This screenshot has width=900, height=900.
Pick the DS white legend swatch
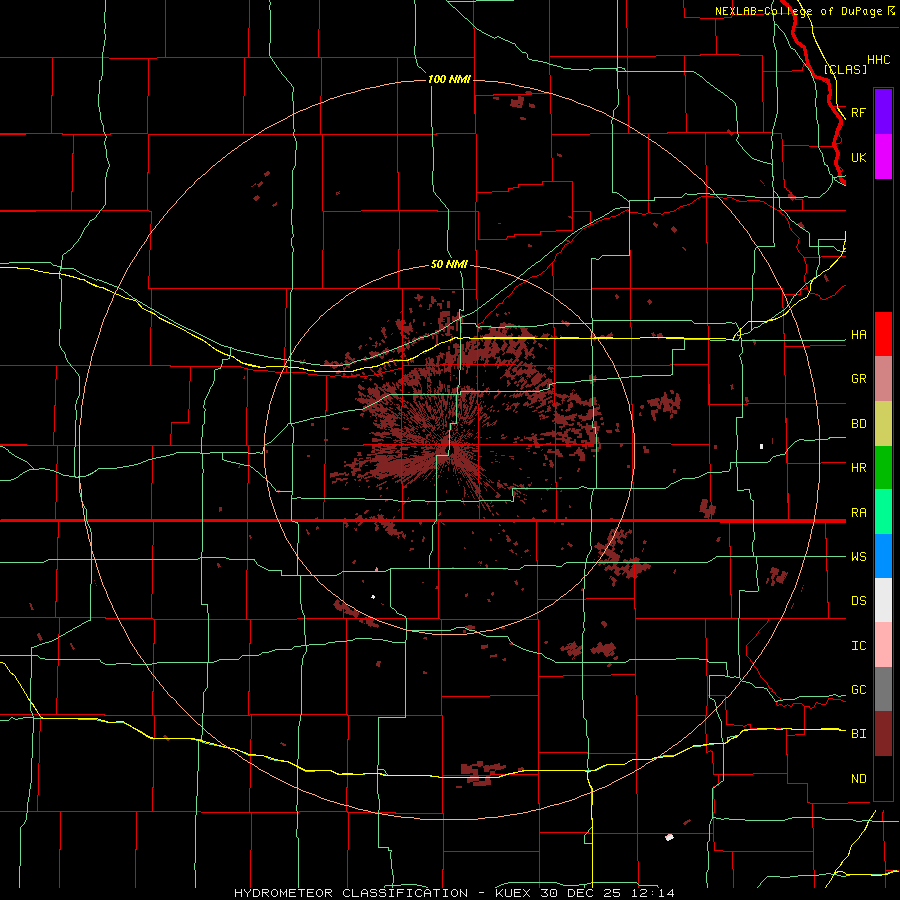click(883, 600)
